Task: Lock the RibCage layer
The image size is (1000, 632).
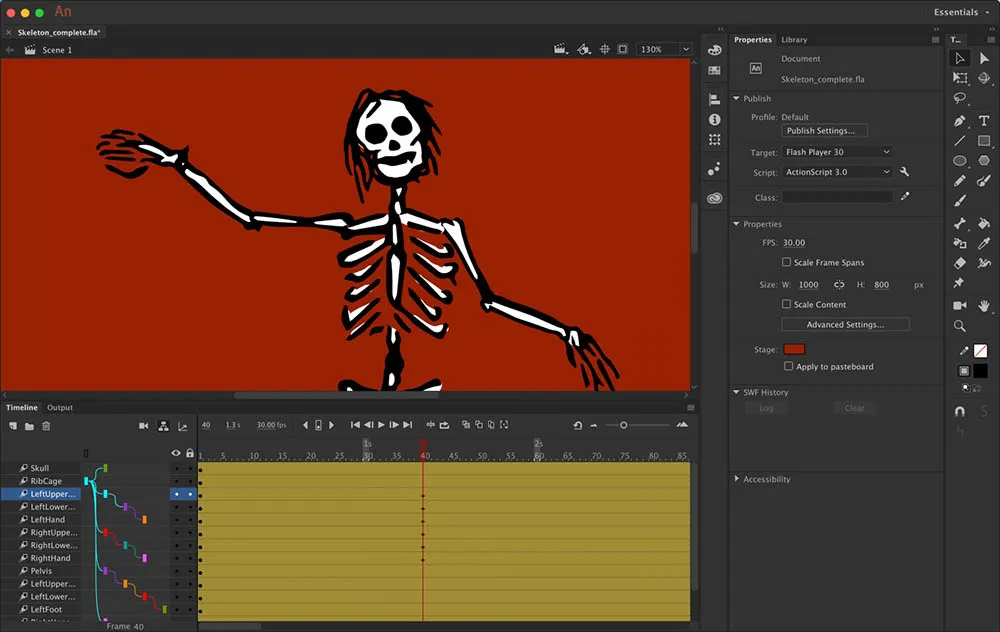Action: [190, 480]
